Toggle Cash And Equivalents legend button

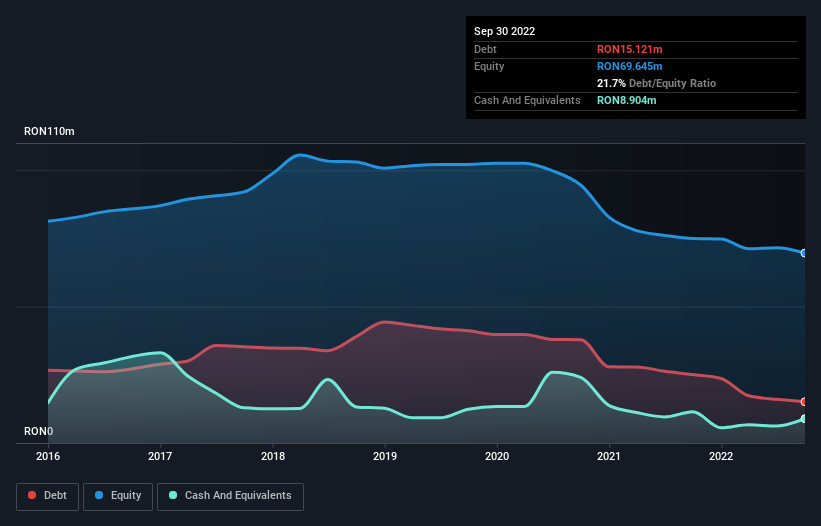click(x=230, y=496)
